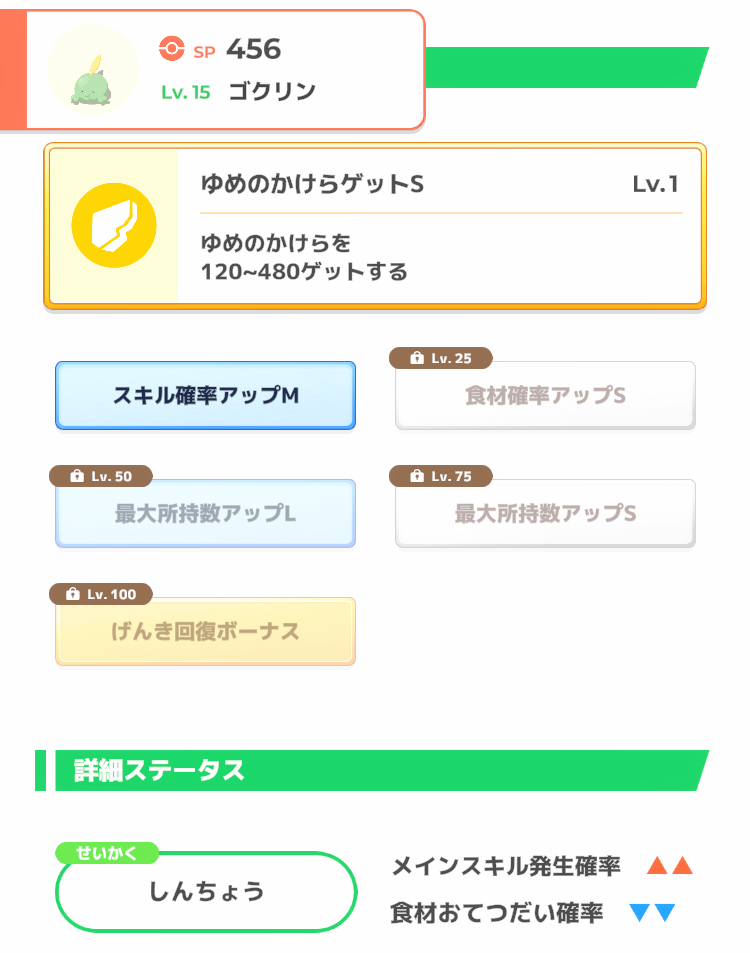
Task: Tap the lock icon on Lv. 100 badge
Action: pyautogui.click(x=73, y=594)
